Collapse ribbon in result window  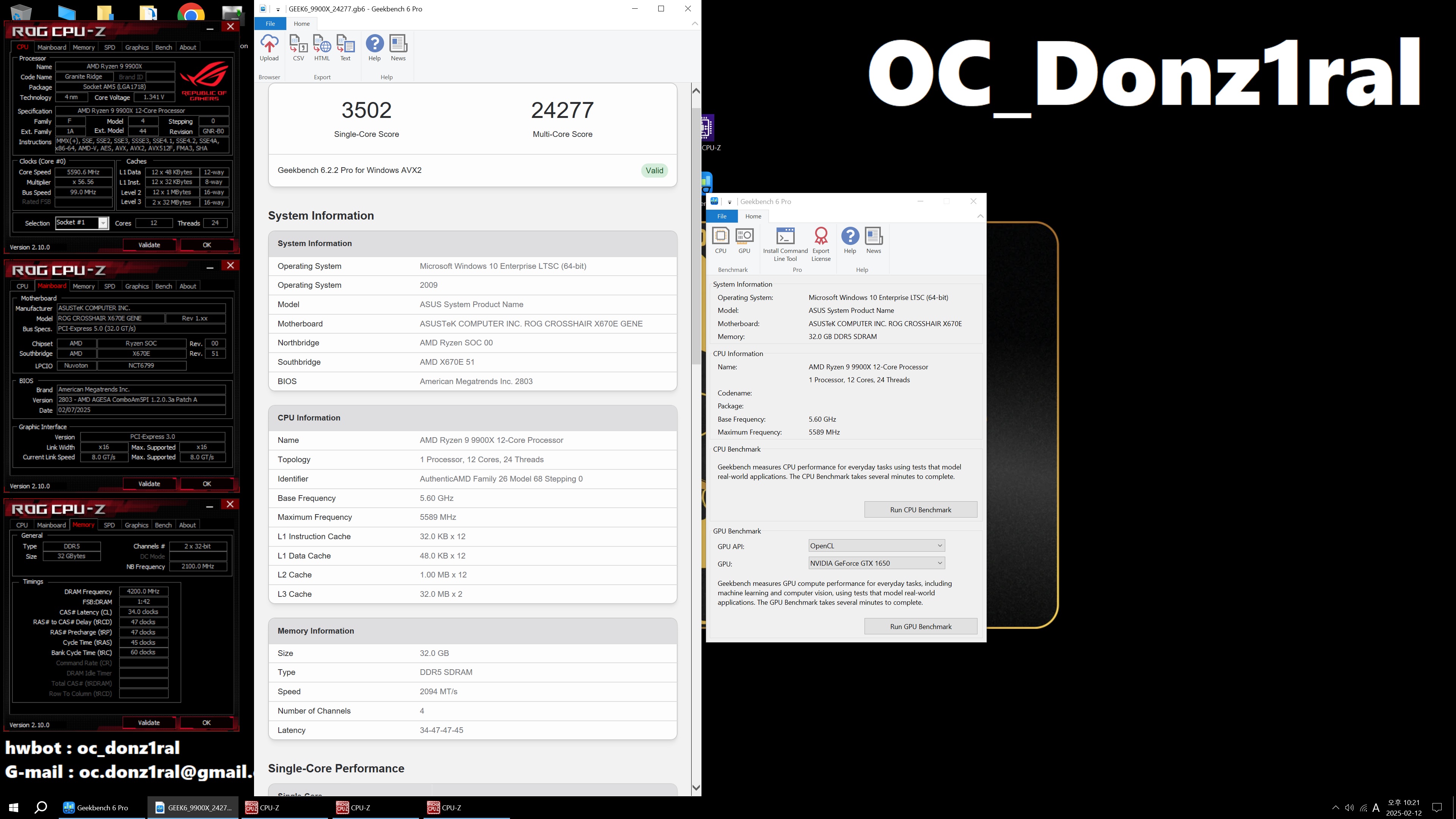pos(695,24)
